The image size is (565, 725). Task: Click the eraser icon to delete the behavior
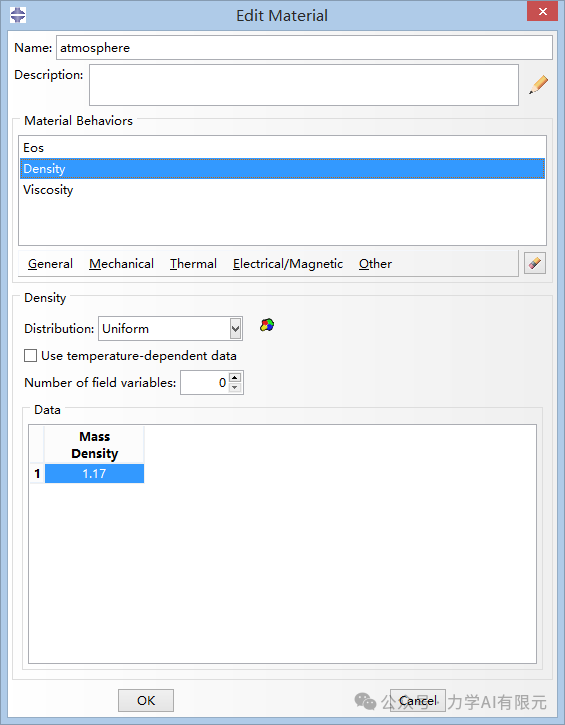tap(534, 264)
